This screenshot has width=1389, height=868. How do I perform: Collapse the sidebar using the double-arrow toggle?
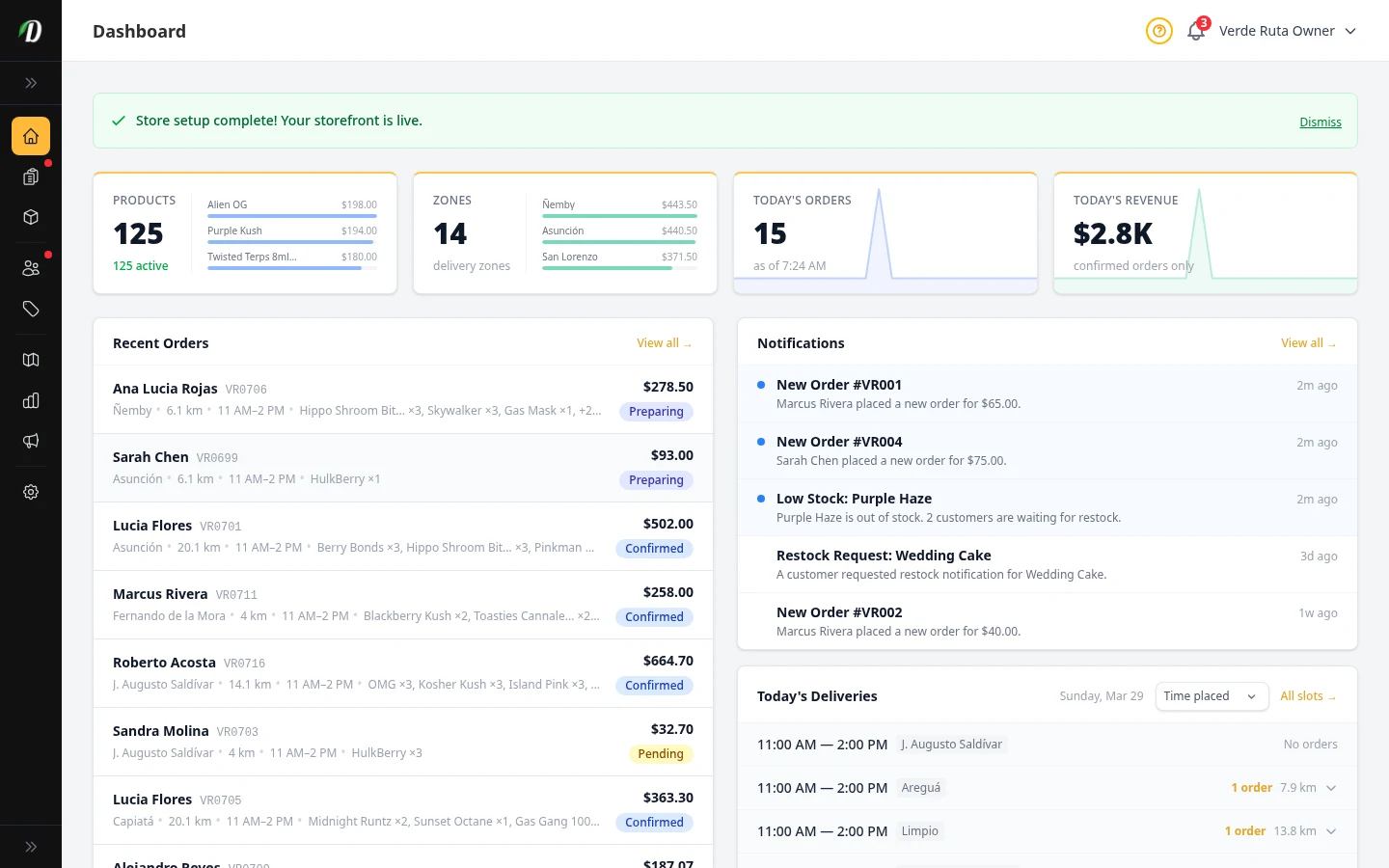point(31,83)
